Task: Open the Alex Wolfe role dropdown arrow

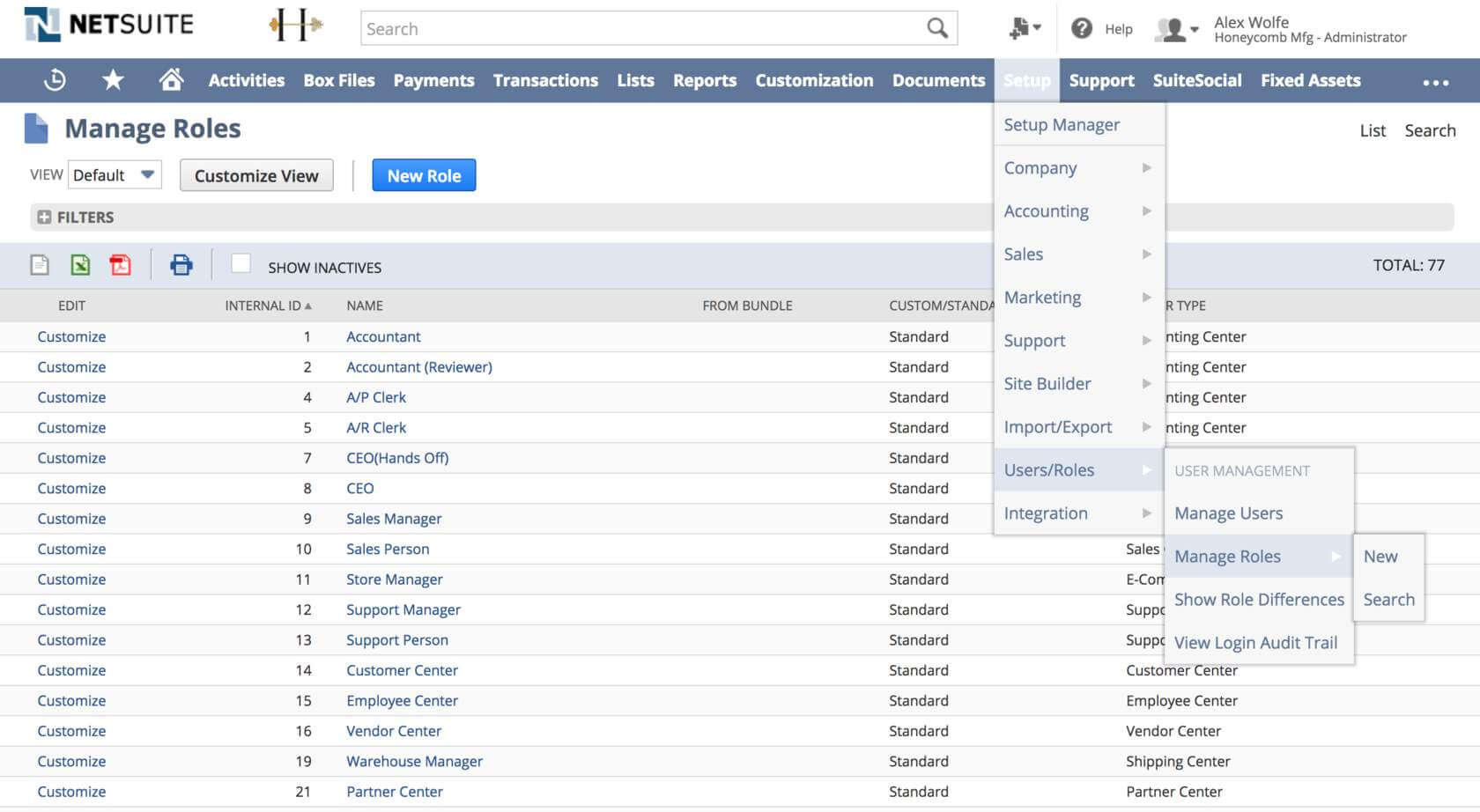Action: 1194,30
